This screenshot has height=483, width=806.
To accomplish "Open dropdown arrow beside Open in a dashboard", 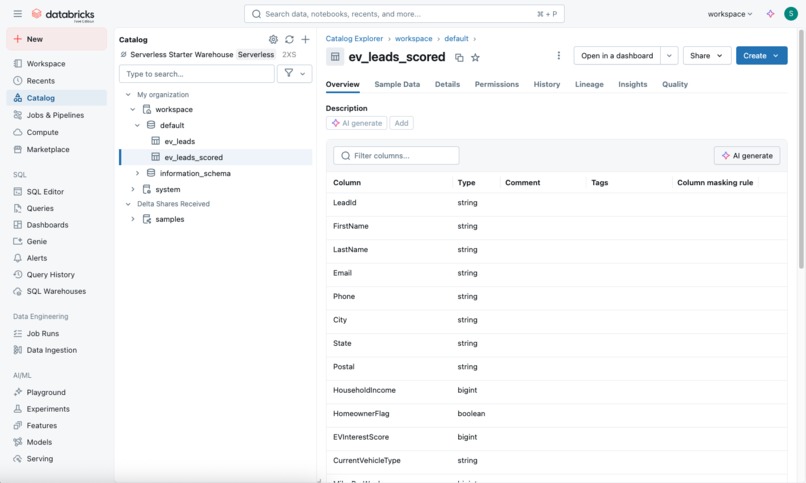I will tap(669, 55).
